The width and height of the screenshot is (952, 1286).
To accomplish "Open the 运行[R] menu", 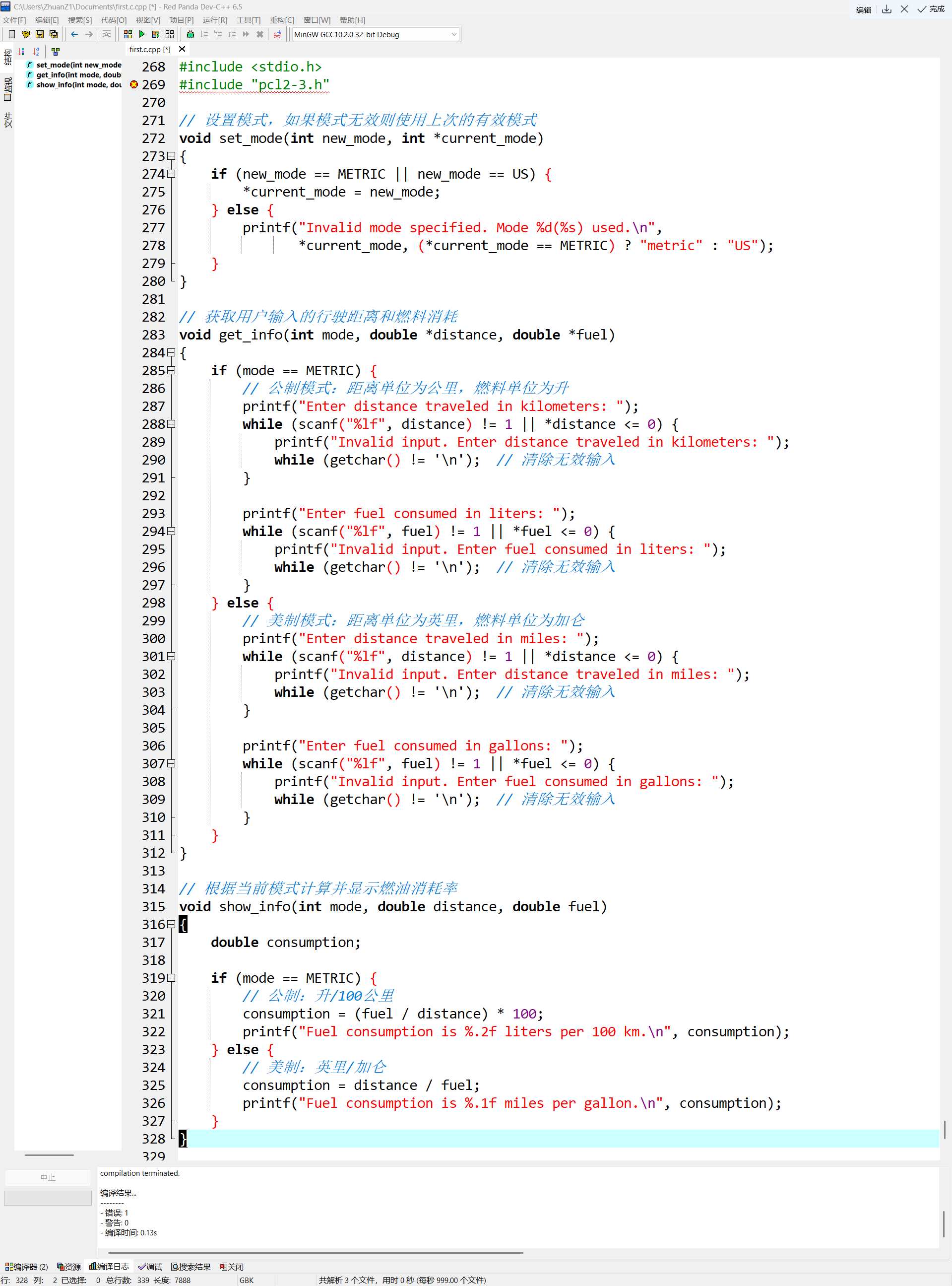I will click(215, 20).
